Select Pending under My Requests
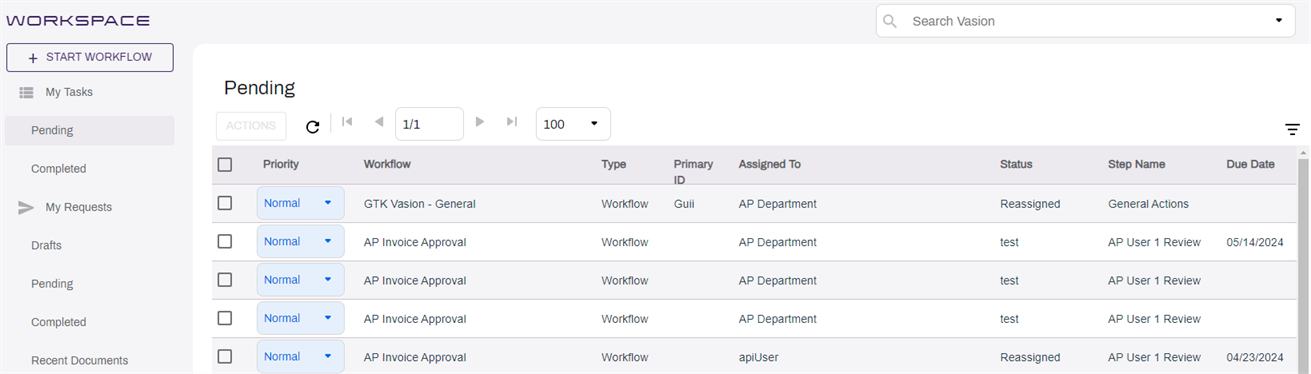The height and width of the screenshot is (374, 1311). tap(52, 284)
